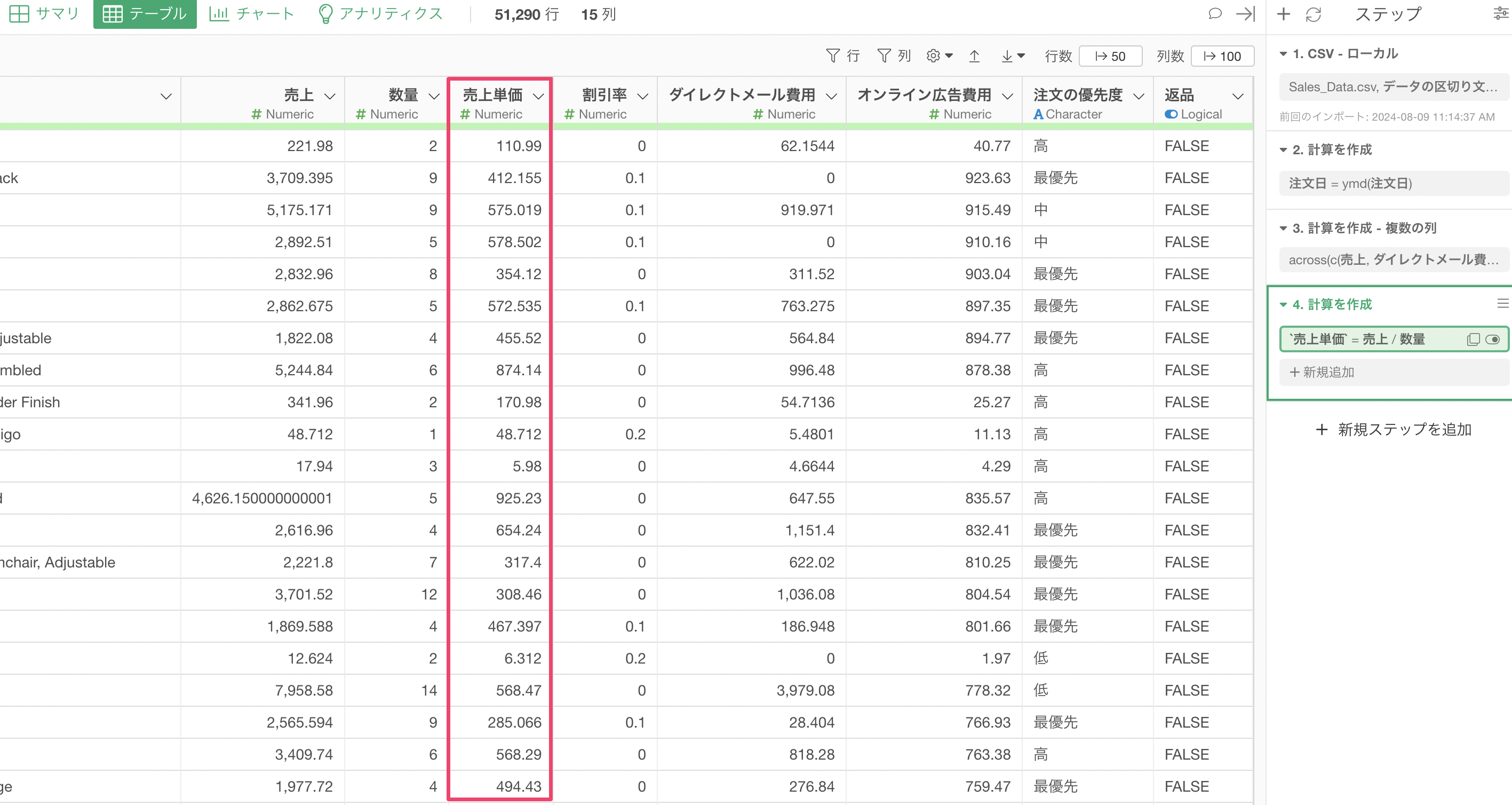Select ダイレクトメール費用 cell 62.1544
The image size is (1512, 805).
[751, 146]
